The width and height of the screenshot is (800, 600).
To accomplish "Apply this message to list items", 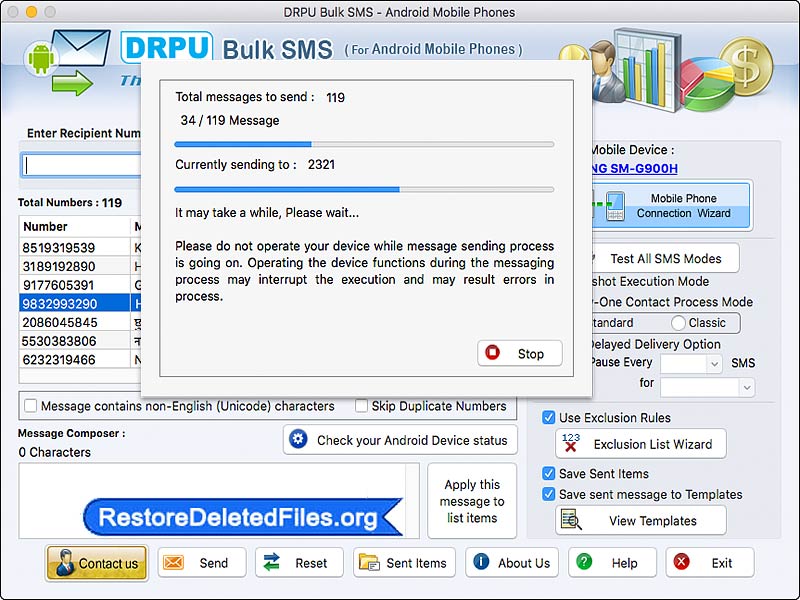I will click(x=472, y=501).
